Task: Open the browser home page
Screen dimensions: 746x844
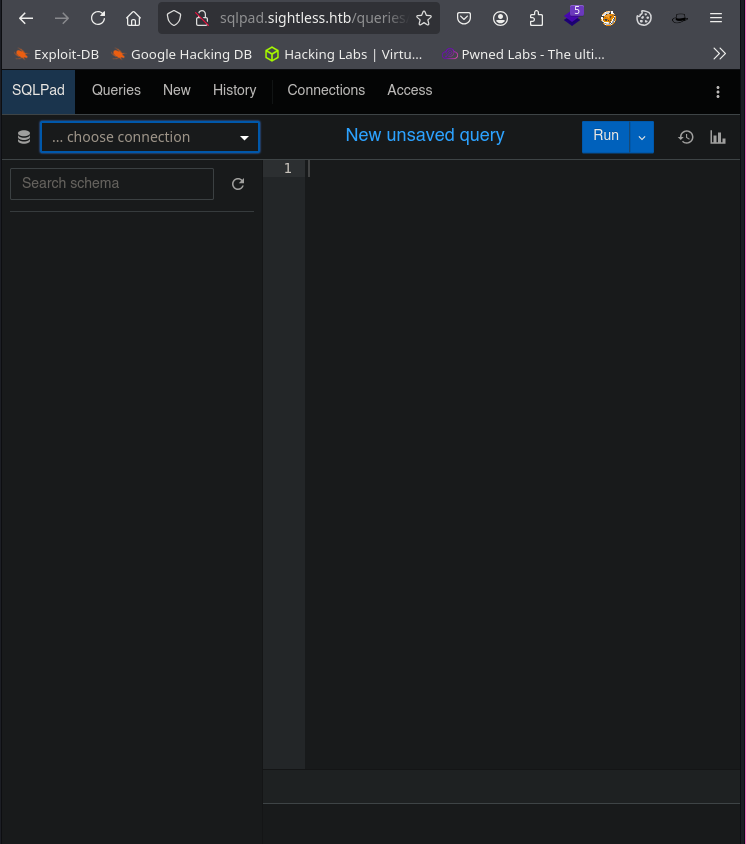Action: 133,19
